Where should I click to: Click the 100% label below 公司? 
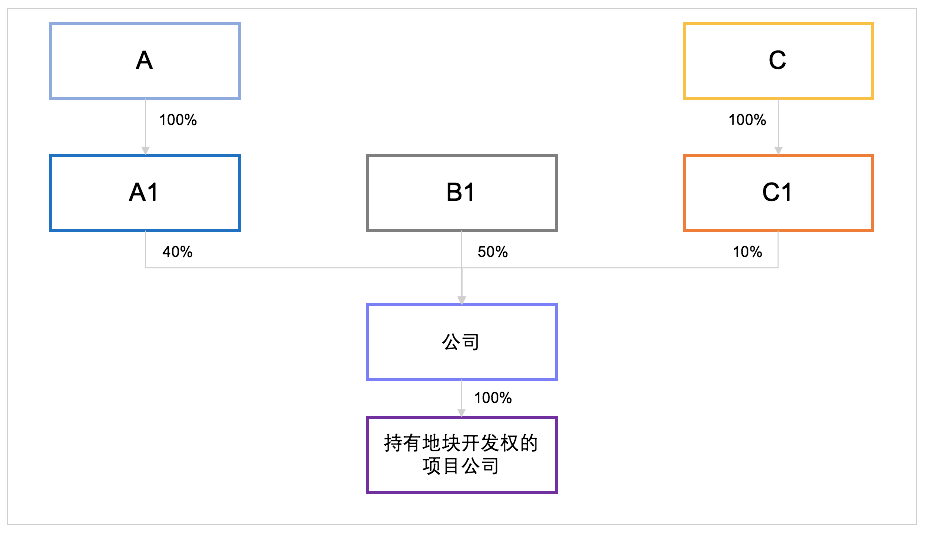pyautogui.click(x=493, y=398)
